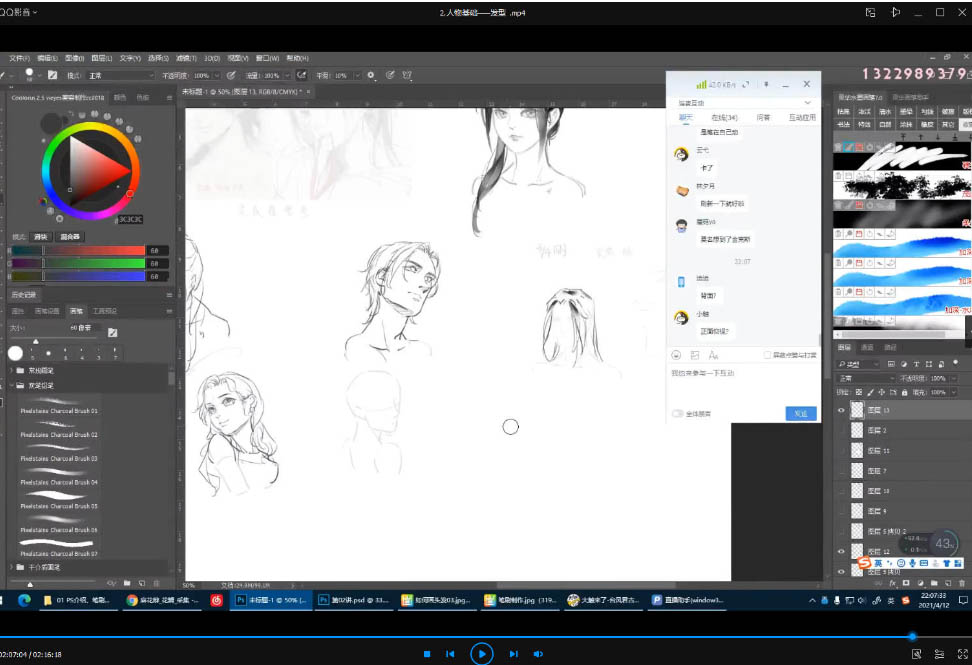Switch to the 混合器 mixer button
972x665 pixels.
70,237
